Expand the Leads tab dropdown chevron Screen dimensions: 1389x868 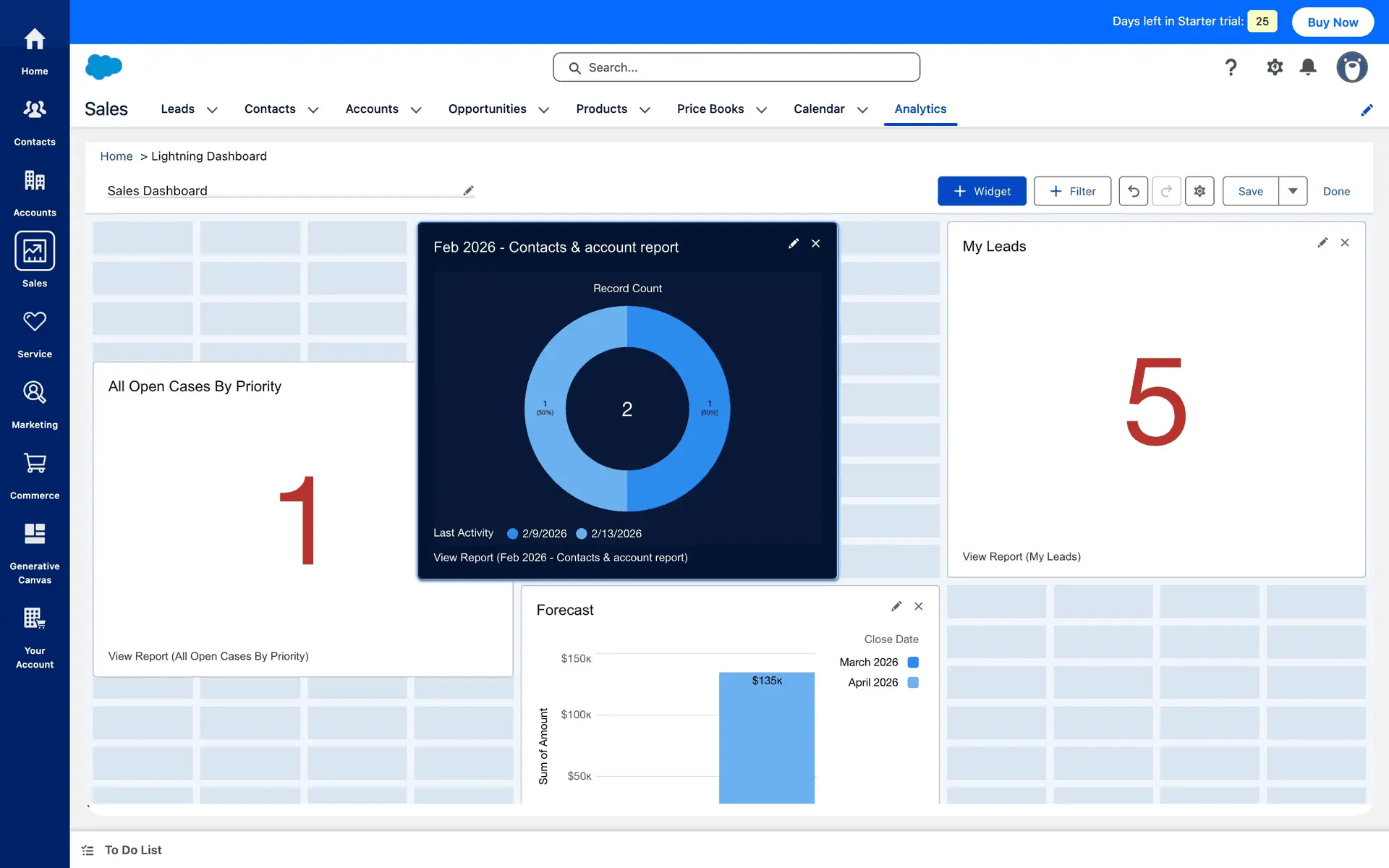tap(212, 110)
